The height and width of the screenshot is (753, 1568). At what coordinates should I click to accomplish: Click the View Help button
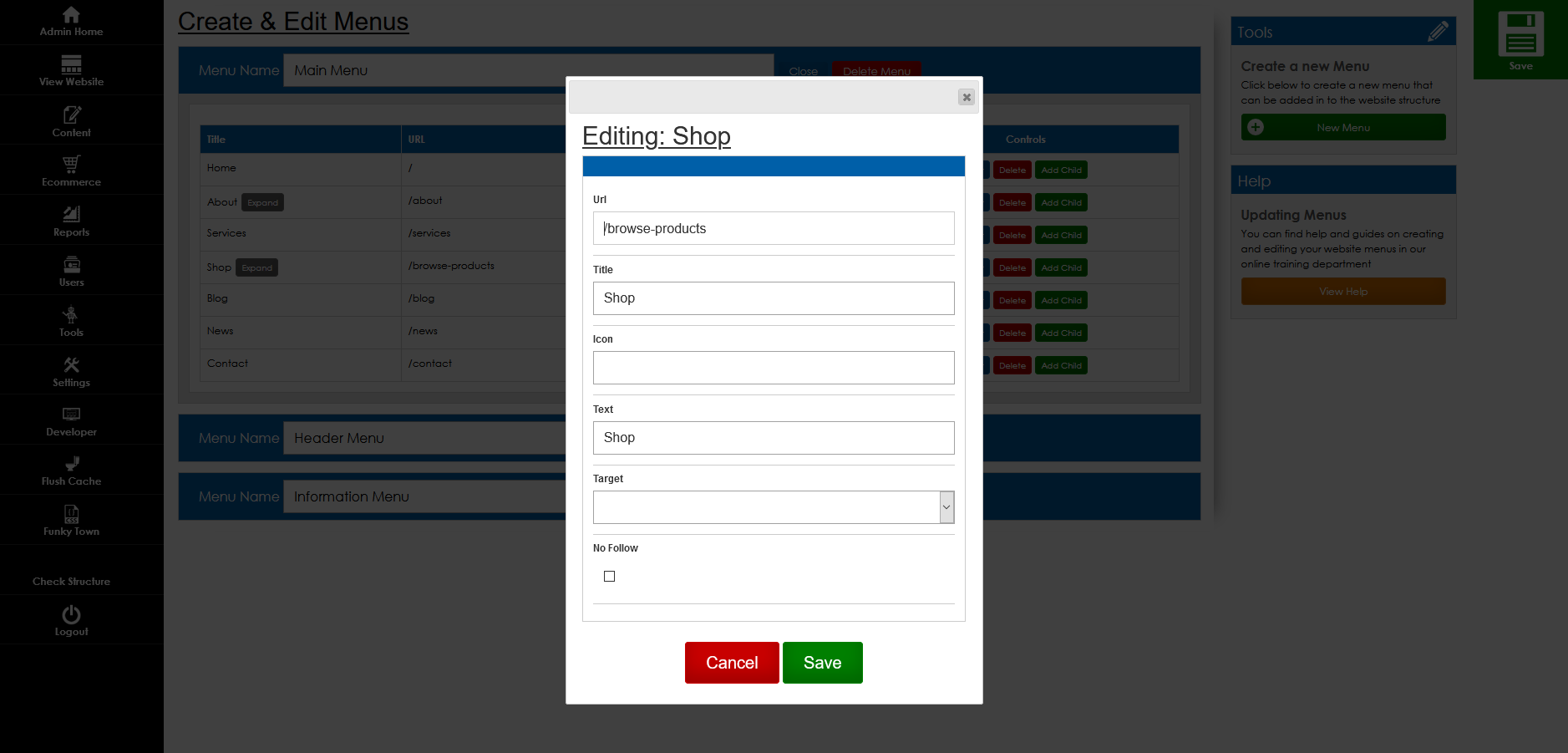coord(1343,292)
